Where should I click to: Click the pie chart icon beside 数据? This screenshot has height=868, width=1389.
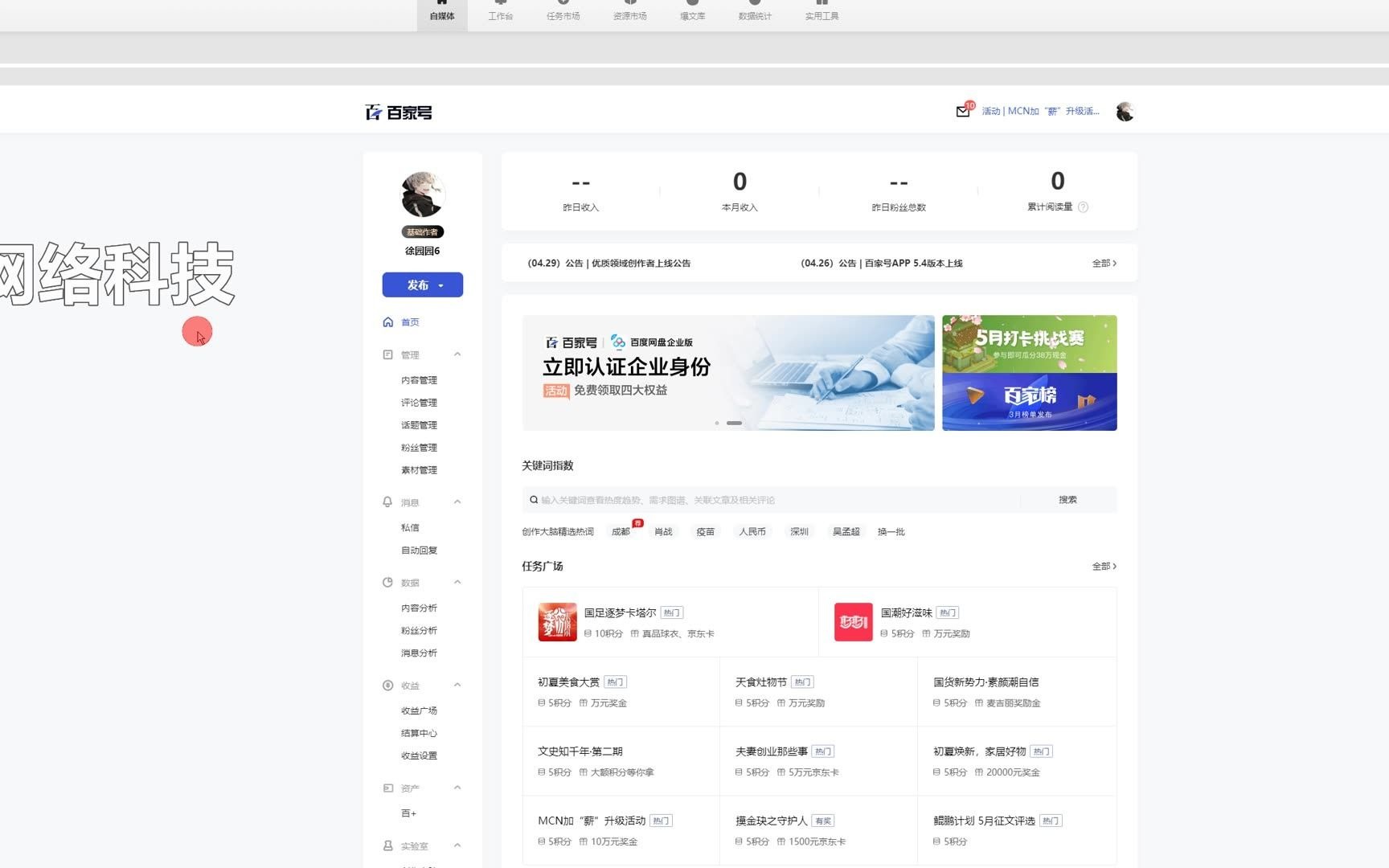pyautogui.click(x=388, y=583)
